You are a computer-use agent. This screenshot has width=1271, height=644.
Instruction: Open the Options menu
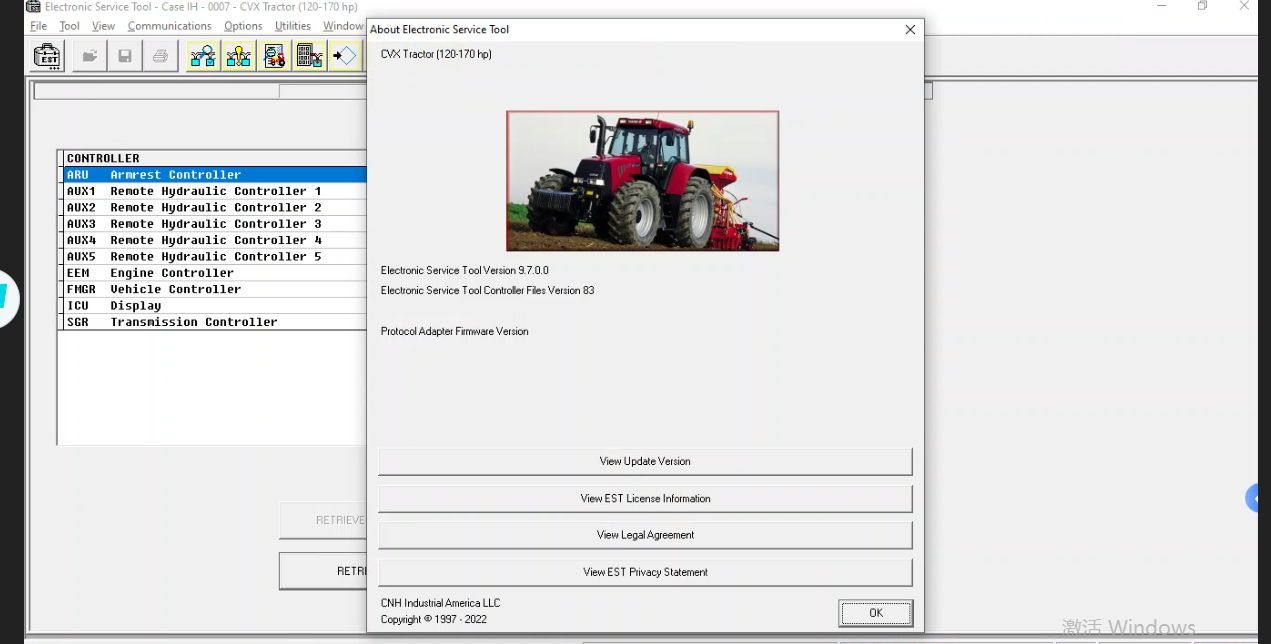pos(243,26)
